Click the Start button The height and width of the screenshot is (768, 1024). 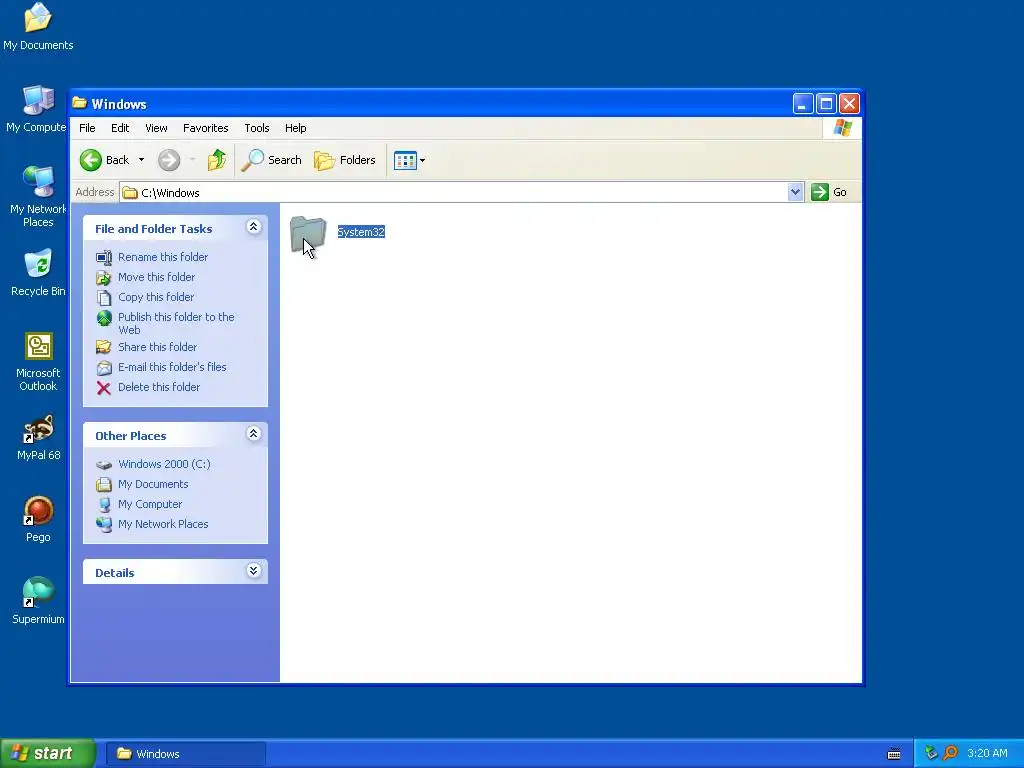48,754
